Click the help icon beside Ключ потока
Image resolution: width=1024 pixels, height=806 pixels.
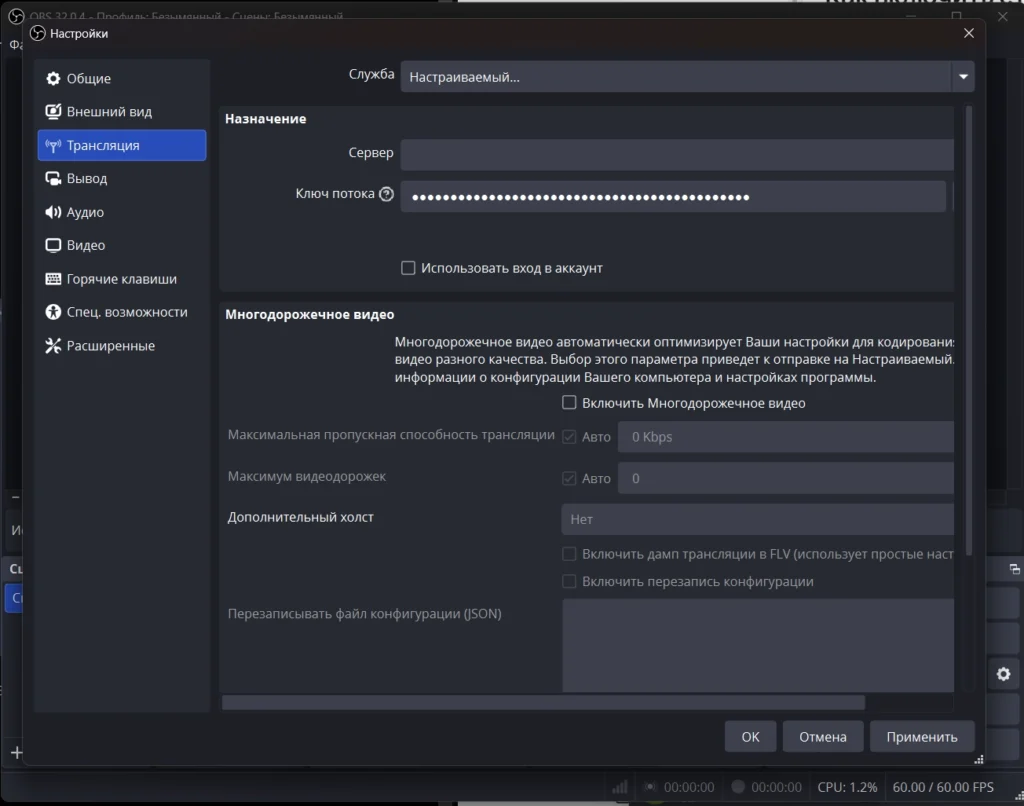tap(387, 194)
